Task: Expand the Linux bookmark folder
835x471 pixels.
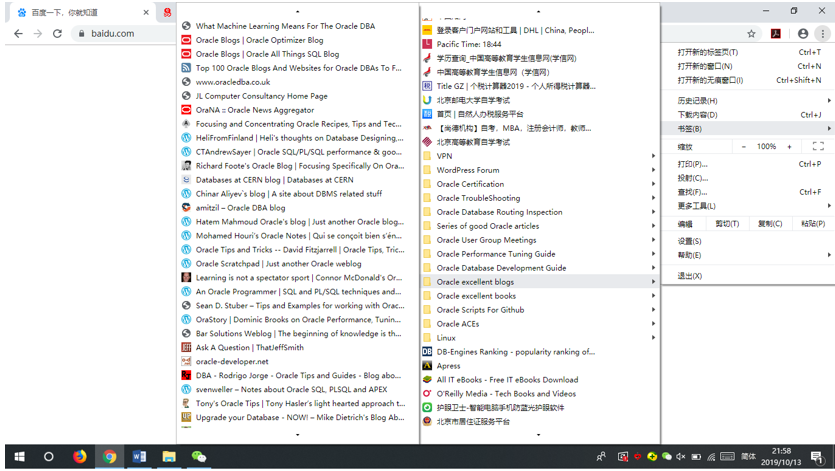Action: pyautogui.click(x=538, y=338)
